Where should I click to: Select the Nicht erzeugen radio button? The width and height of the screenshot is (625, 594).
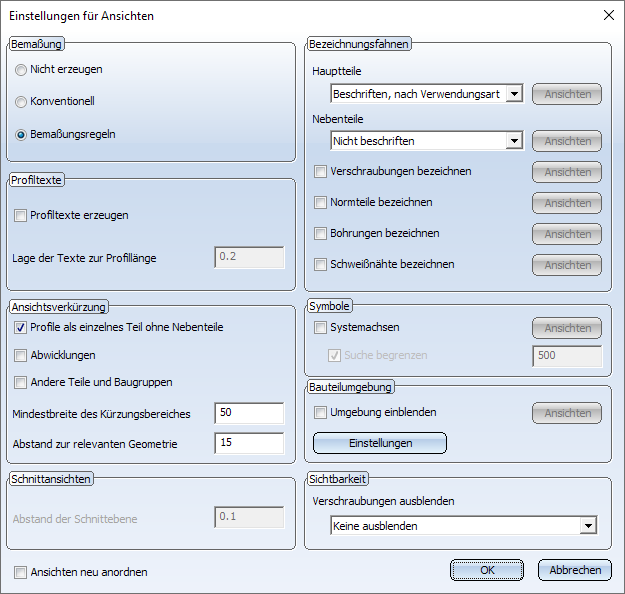click(21, 70)
